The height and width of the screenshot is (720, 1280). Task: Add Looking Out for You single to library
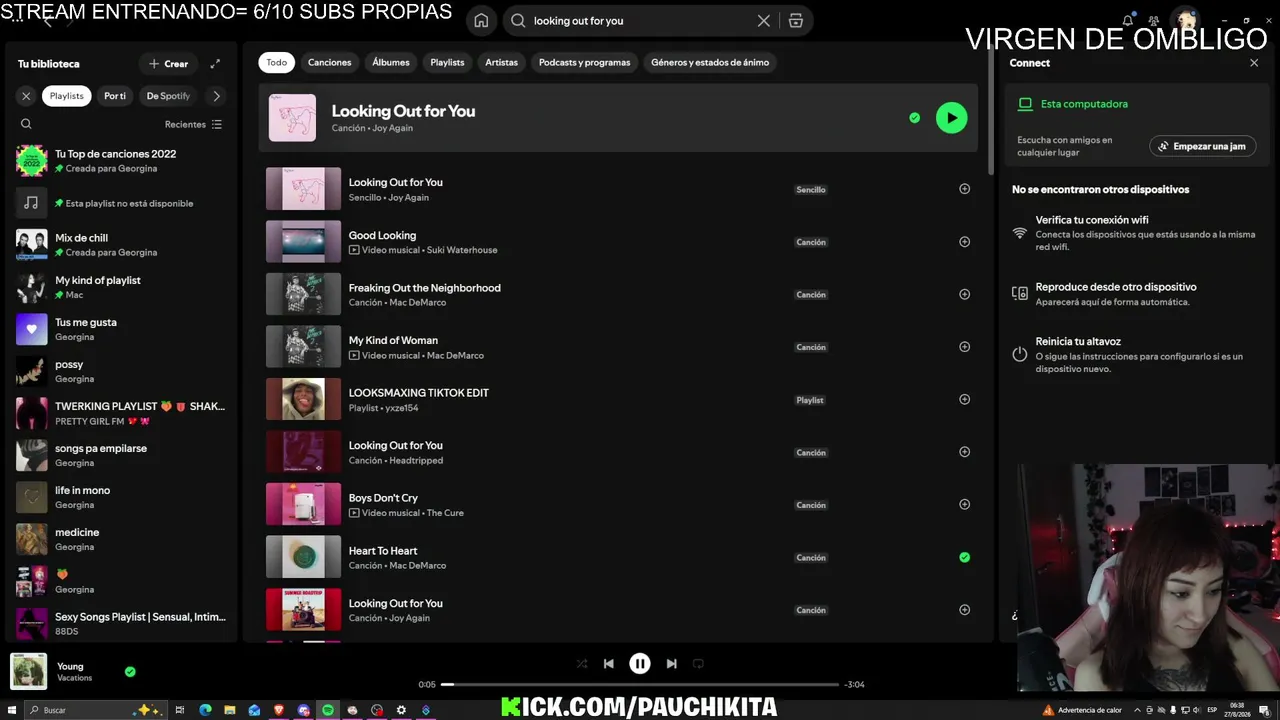pos(964,189)
